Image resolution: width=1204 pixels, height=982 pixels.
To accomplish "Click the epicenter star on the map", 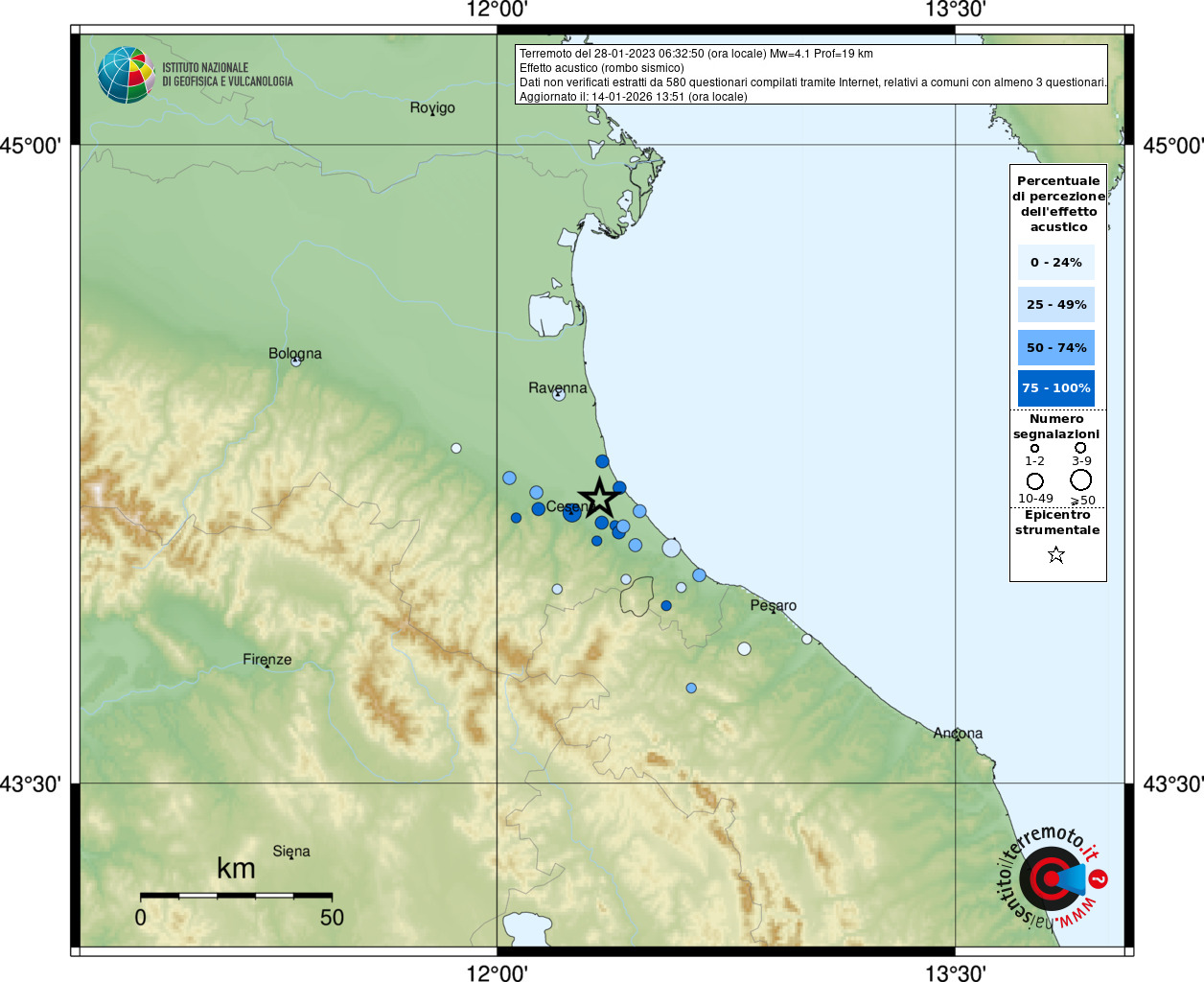I will pyautogui.click(x=599, y=498).
